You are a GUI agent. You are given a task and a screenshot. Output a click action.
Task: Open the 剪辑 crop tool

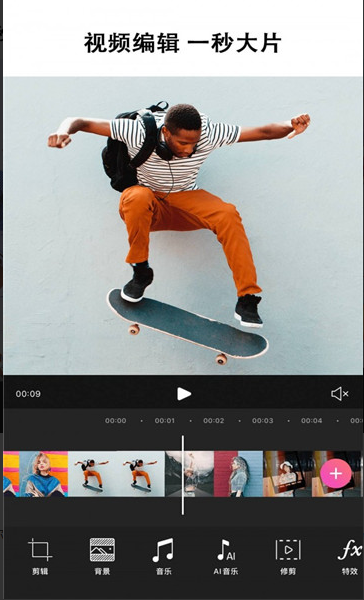[x=40, y=556]
